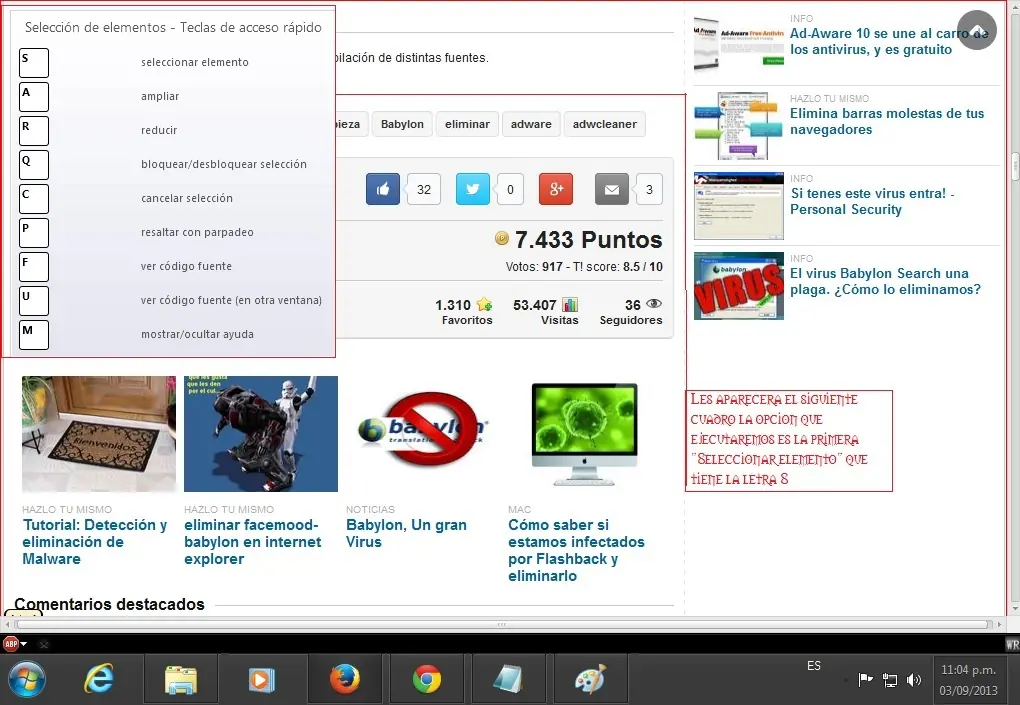The height and width of the screenshot is (705, 1020).
Task: Click the Ad-Aware software box thumbnail
Action: pos(738,44)
